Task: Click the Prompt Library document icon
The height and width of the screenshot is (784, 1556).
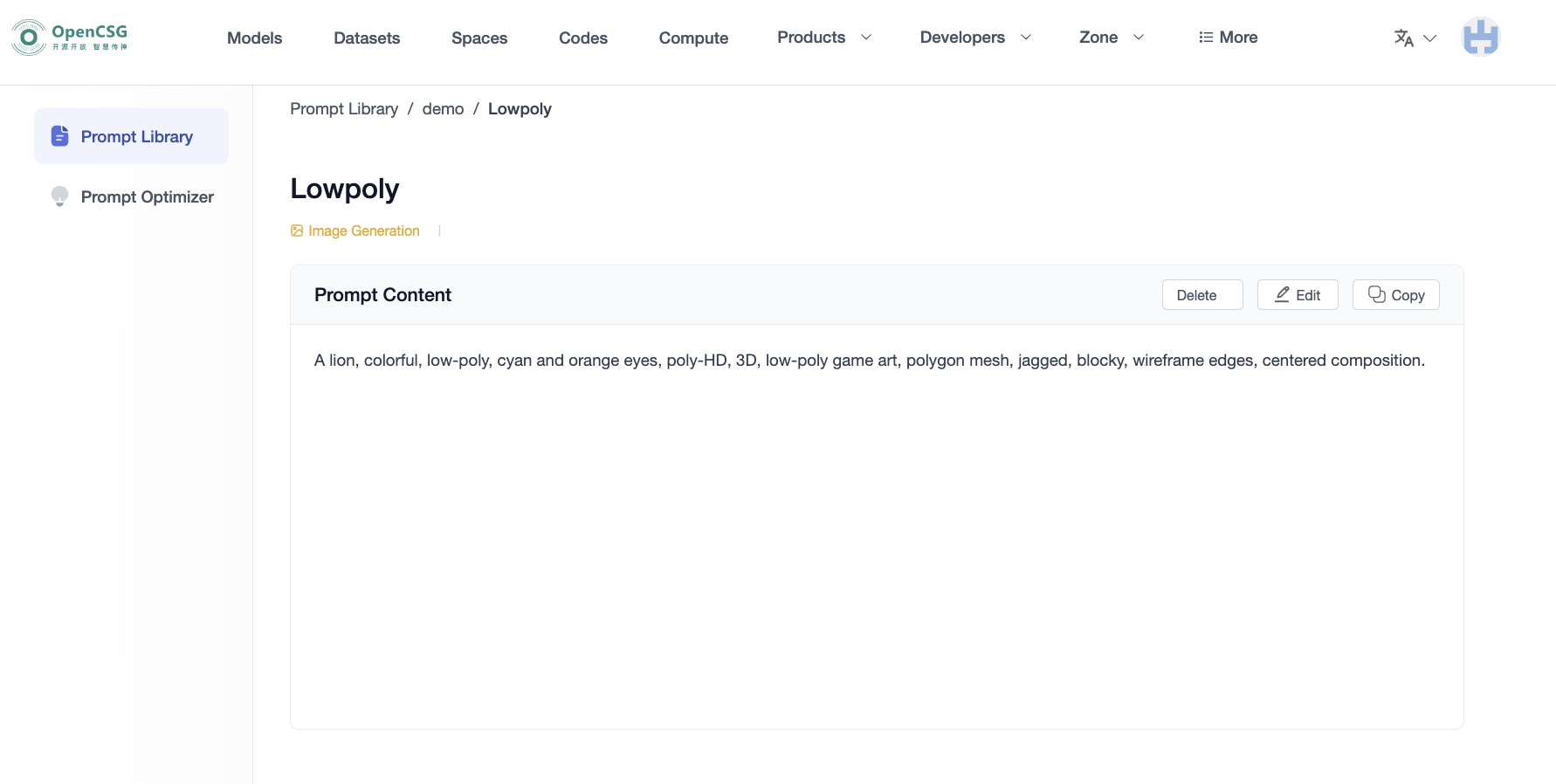Action: [59, 136]
